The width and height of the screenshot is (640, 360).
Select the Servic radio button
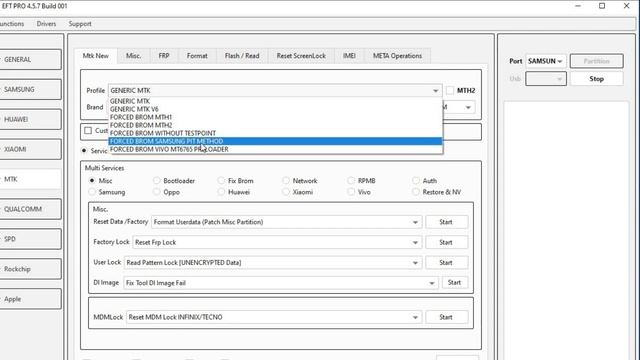84,151
